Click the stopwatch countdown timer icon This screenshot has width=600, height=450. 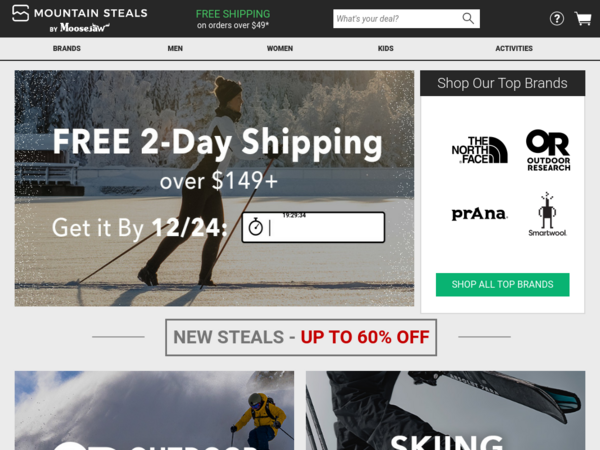click(x=256, y=227)
